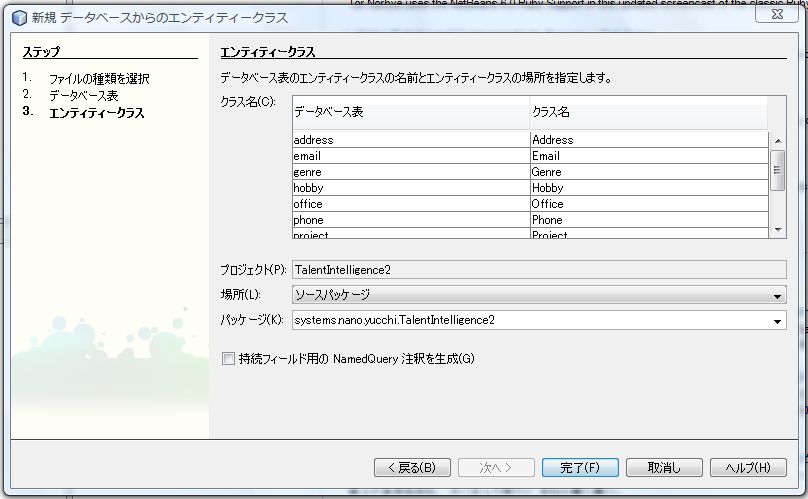Click the NetBeans cube icon in title bar
Viewport: 808px width, 499px height.
click(x=18, y=17)
